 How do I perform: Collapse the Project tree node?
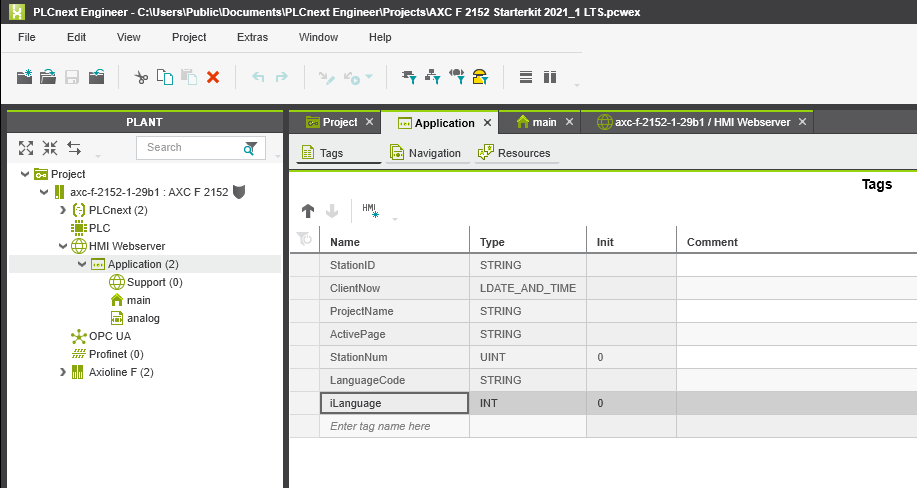coord(25,174)
